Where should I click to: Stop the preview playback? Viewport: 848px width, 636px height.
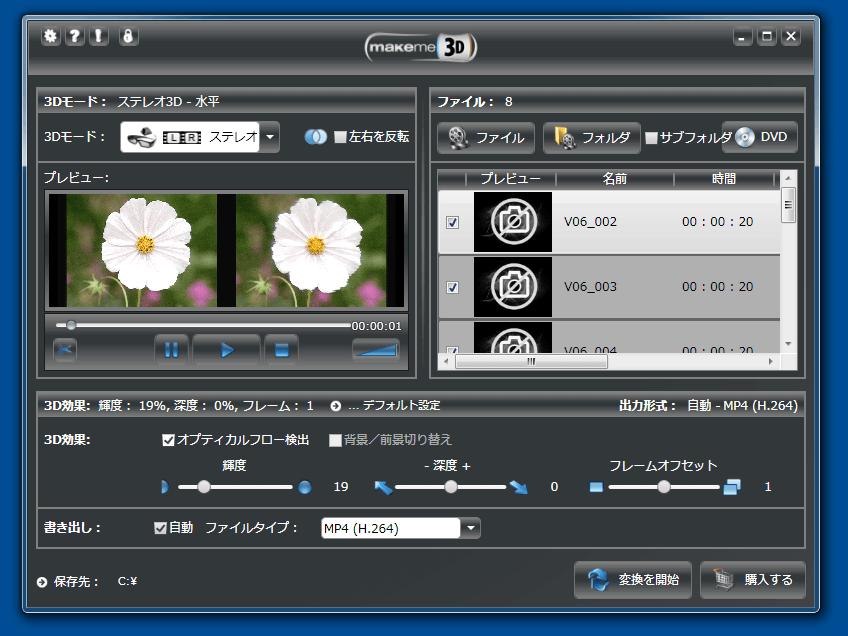pos(281,350)
